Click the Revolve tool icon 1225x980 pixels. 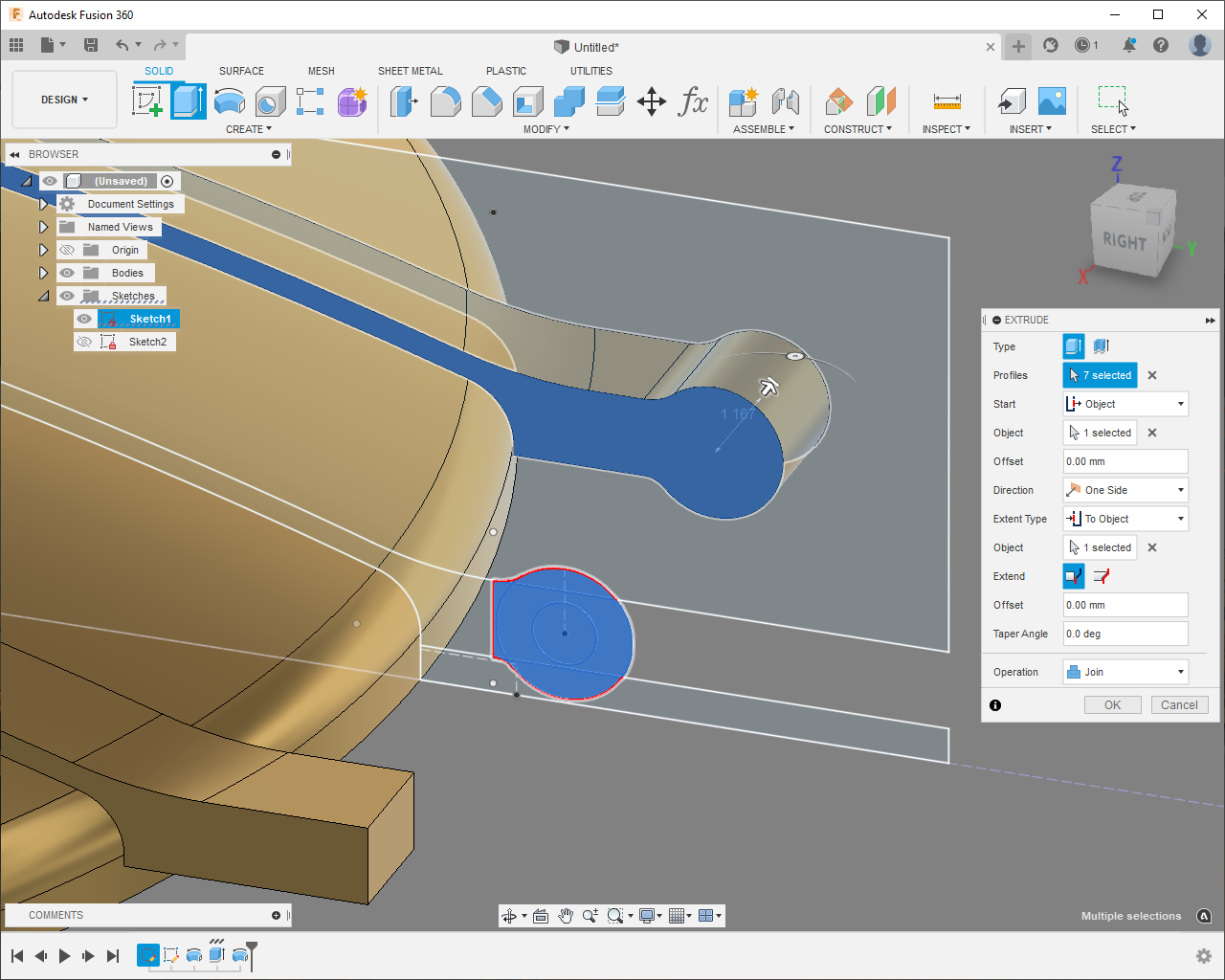[x=230, y=100]
